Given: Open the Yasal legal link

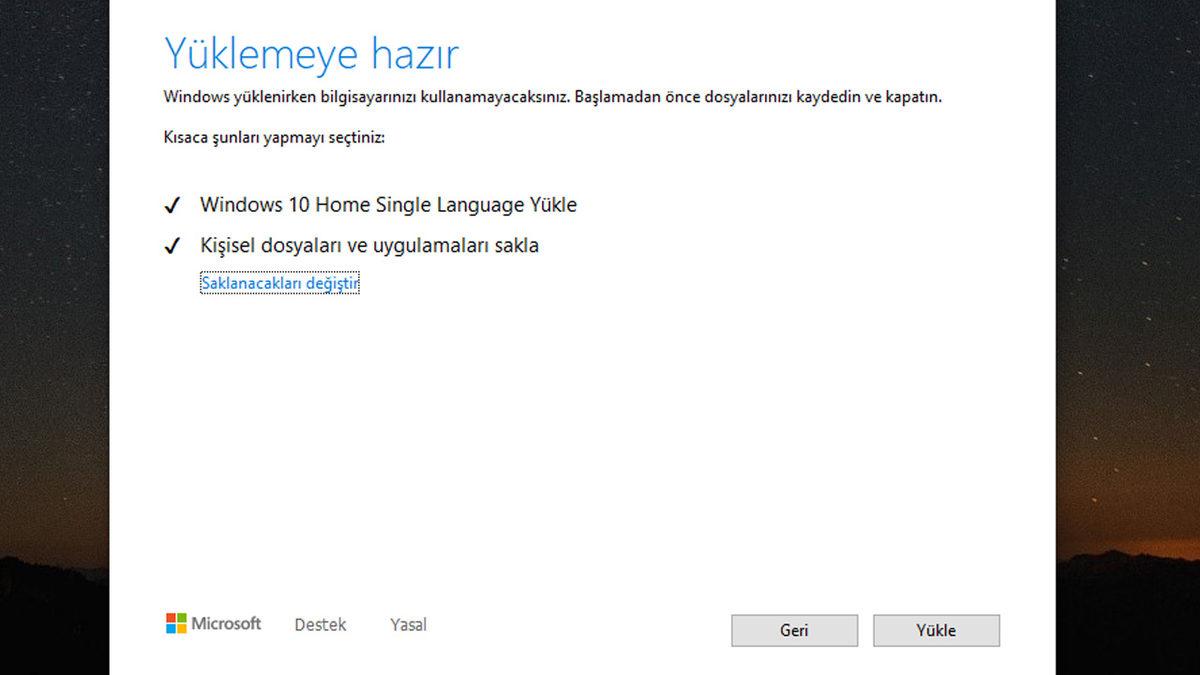Looking at the screenshot, I should (x=408, y=624).
